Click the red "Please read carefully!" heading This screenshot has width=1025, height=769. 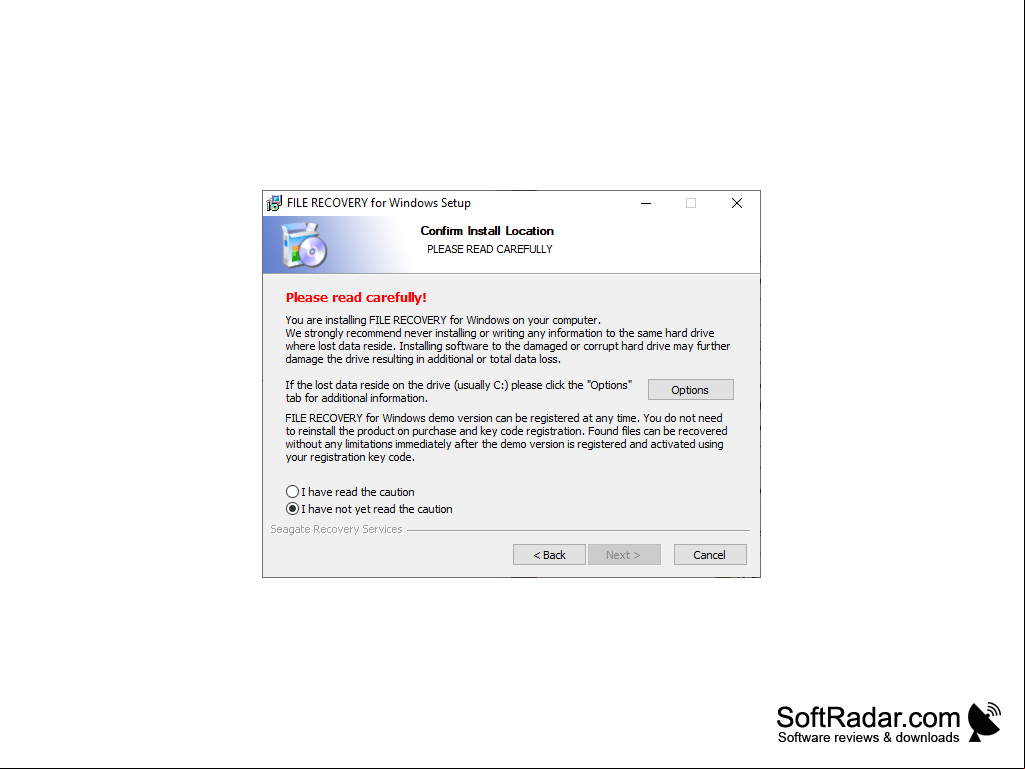[x=356, y=298]
